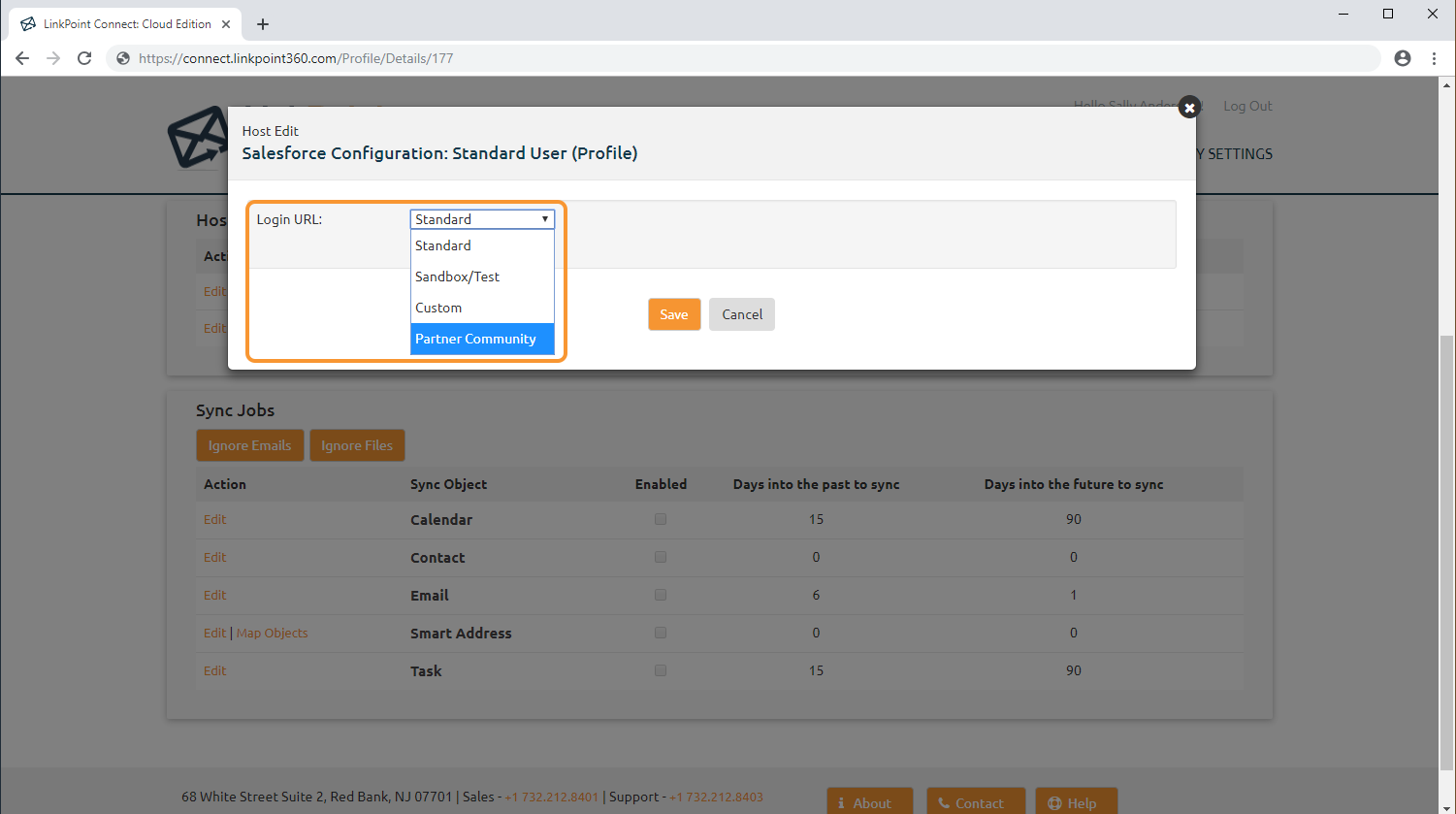Click the scrollbar up arrow
Viewport: 1456px width, 814px height.
[x=1447, y=84]
